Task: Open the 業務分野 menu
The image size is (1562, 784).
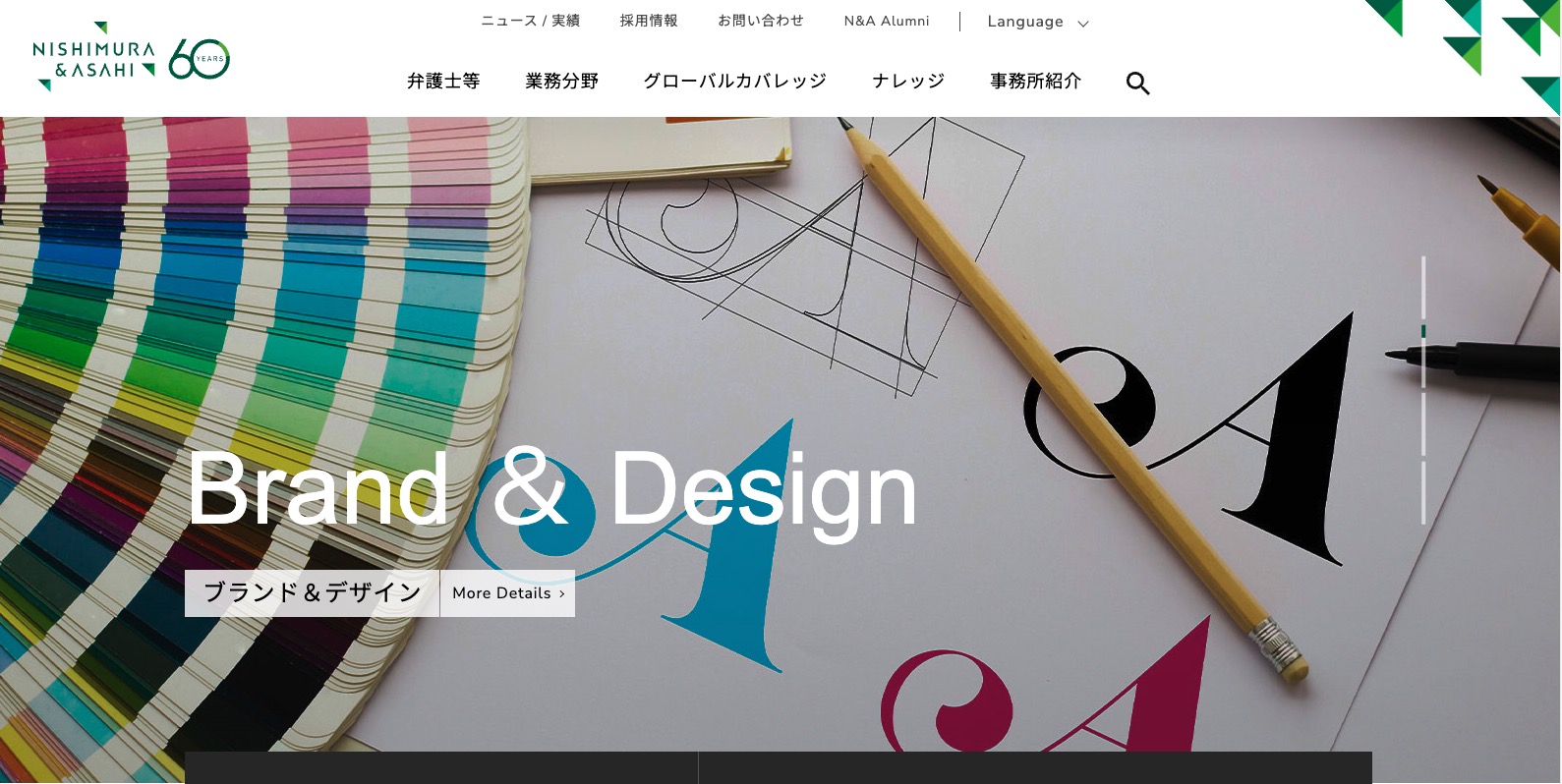Action: click(562, 82)
